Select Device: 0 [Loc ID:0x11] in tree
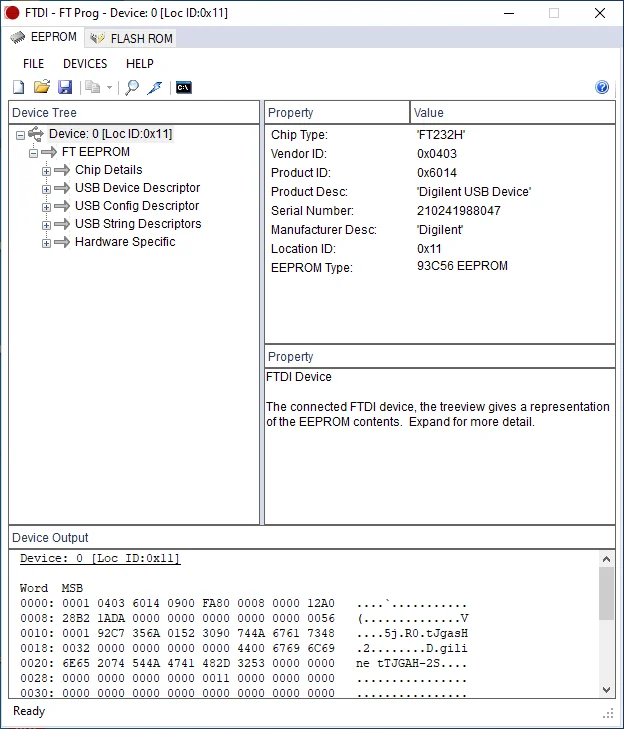The width and height of the screenshot is (624, 729). click(111, 134)
